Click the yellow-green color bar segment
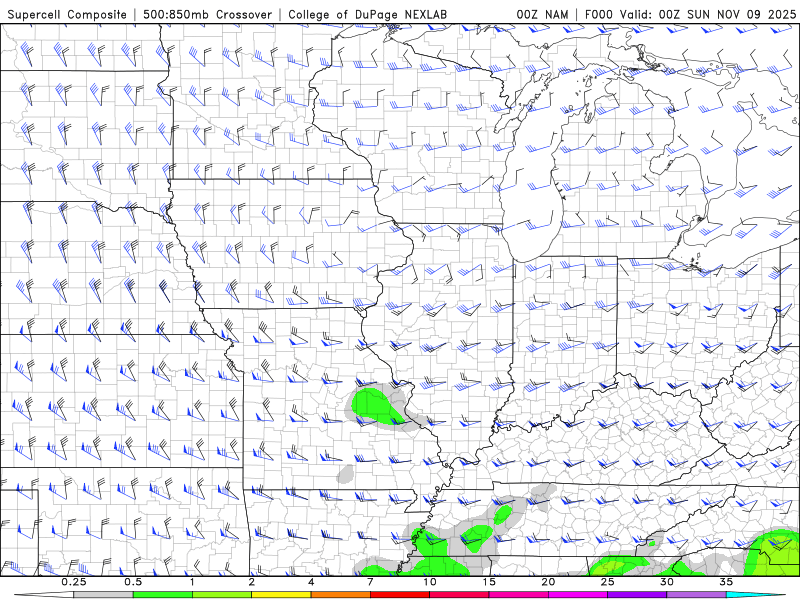The height and width of the screenshot is (600, 800). pyautogui.click(x=222, y=595)
